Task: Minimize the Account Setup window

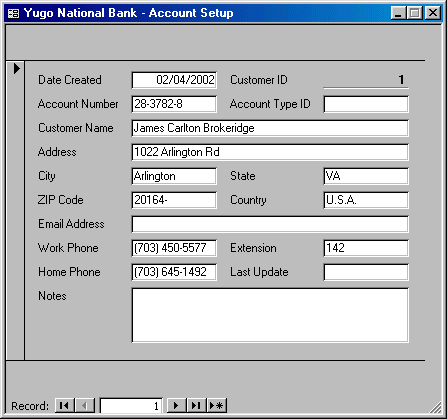Action: pos(398,13)
